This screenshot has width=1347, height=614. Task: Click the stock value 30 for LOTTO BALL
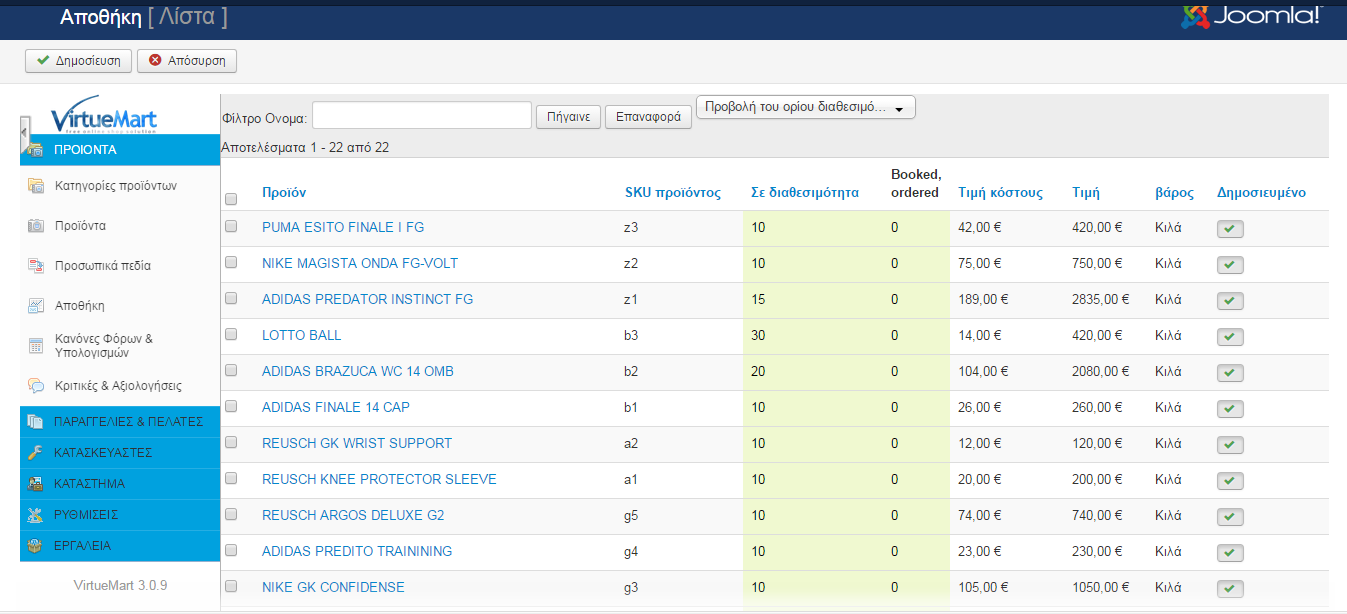(758, 335)
